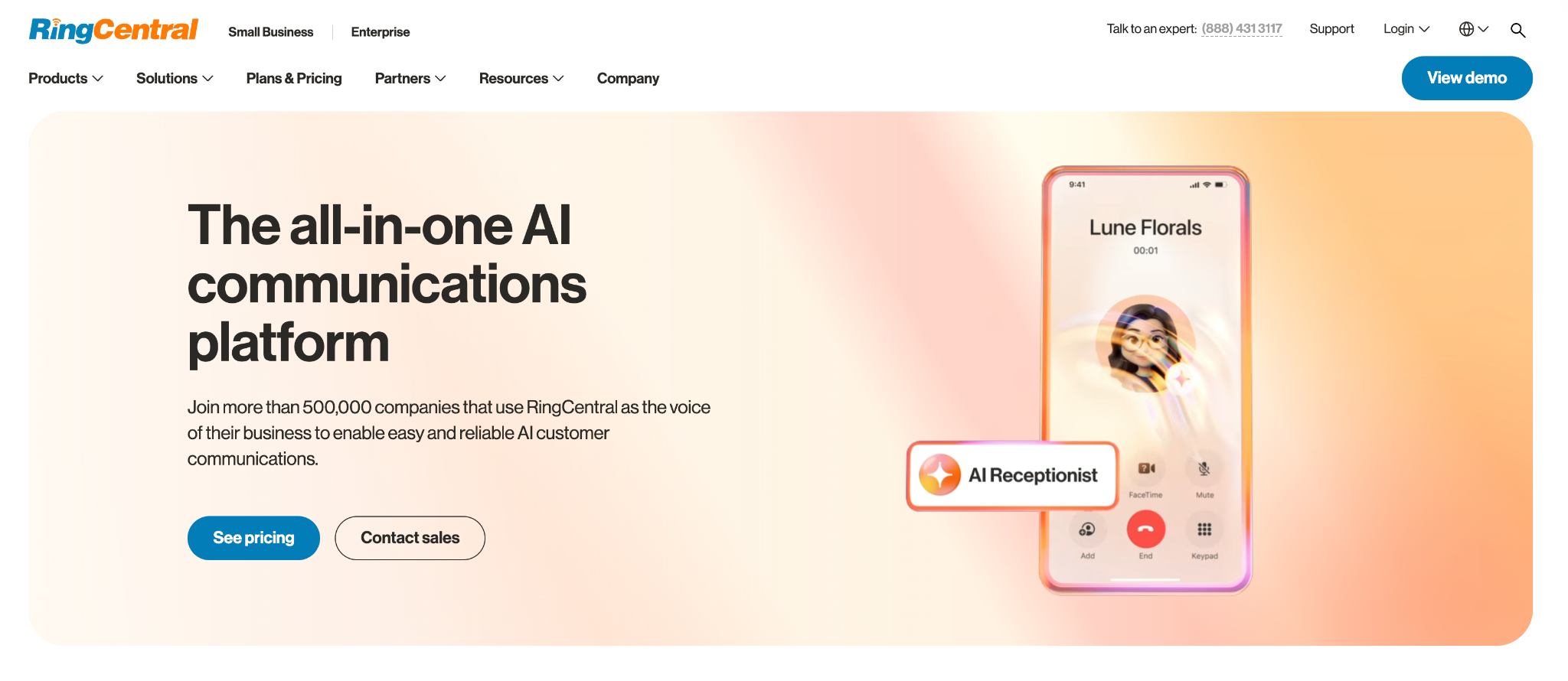Tap the Mute microphone icon
This screenshot has height=681, width=1568.
coord(1204,468)
